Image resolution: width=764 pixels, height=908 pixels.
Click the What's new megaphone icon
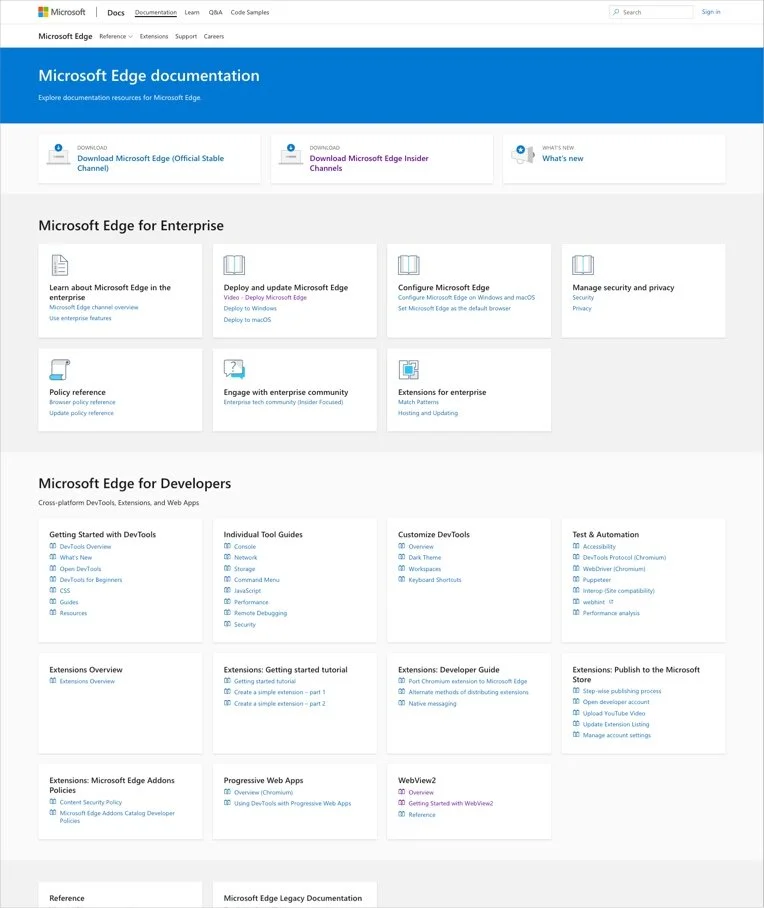(522, 154)
